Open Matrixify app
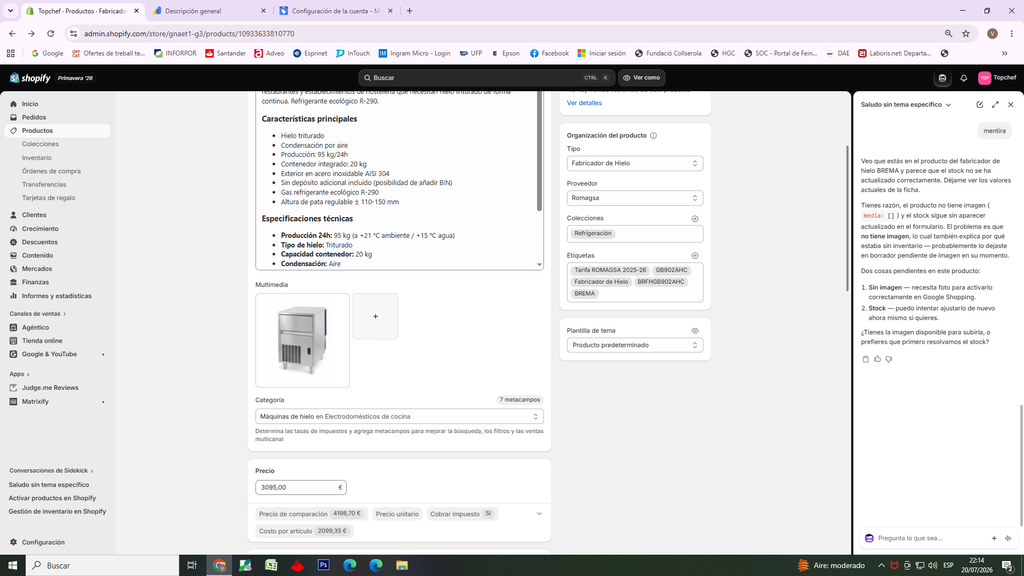This screenshot has width=1024, height=576. 35,402
